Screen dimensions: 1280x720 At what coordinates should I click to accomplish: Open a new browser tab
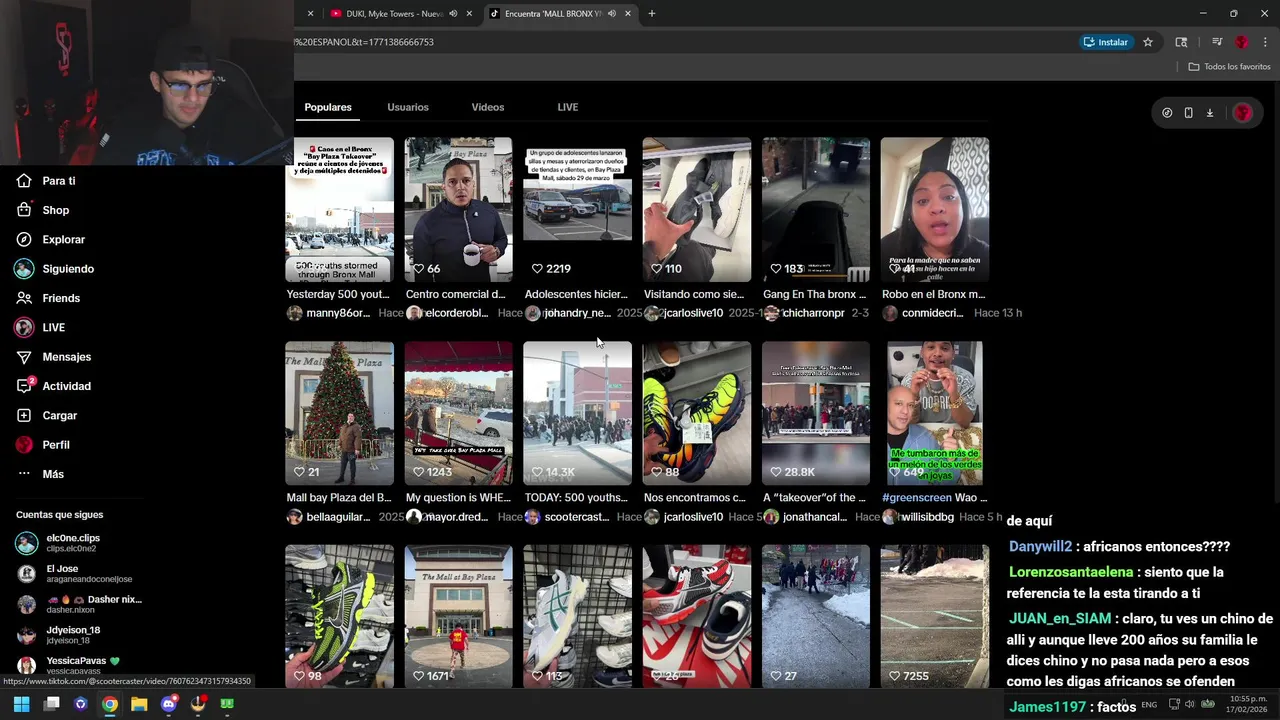[x=652, y=13]
